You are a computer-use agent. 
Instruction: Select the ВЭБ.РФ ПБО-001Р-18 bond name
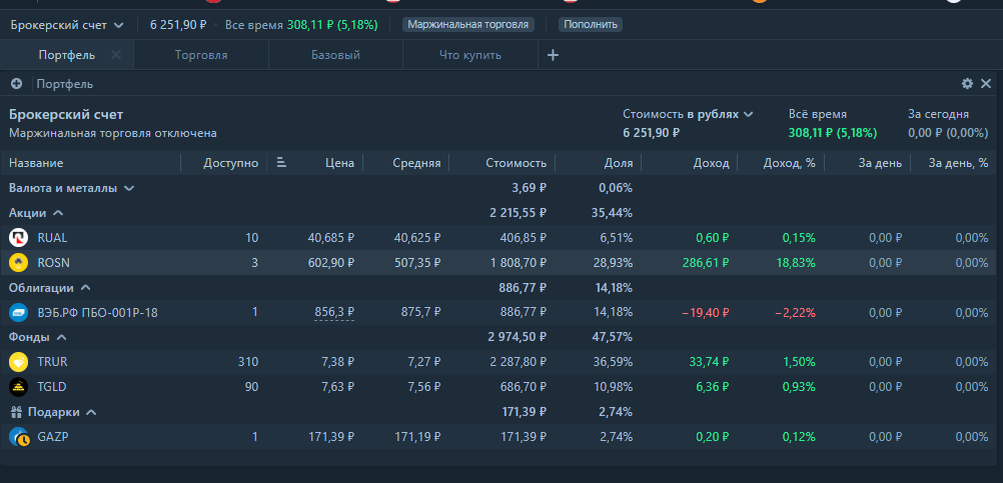[97, 313]
